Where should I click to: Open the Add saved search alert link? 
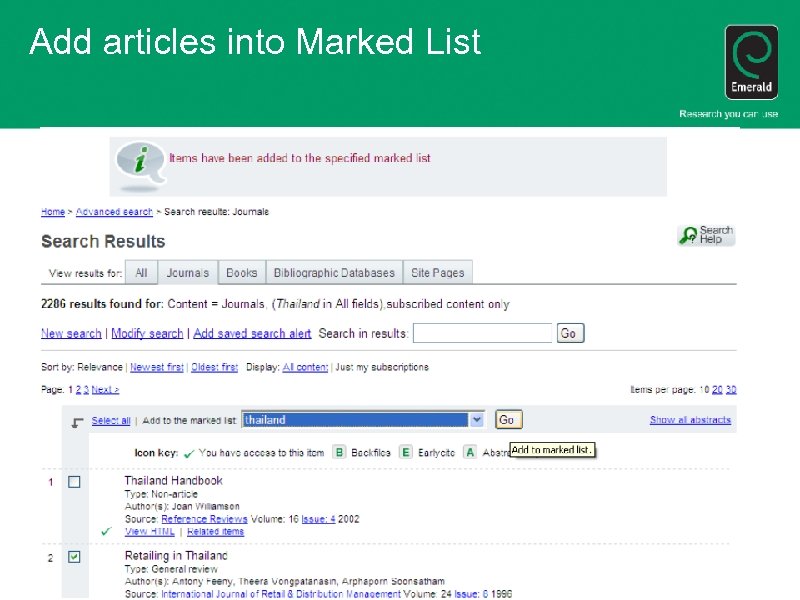pyautogui.click(x=251, y=332)
